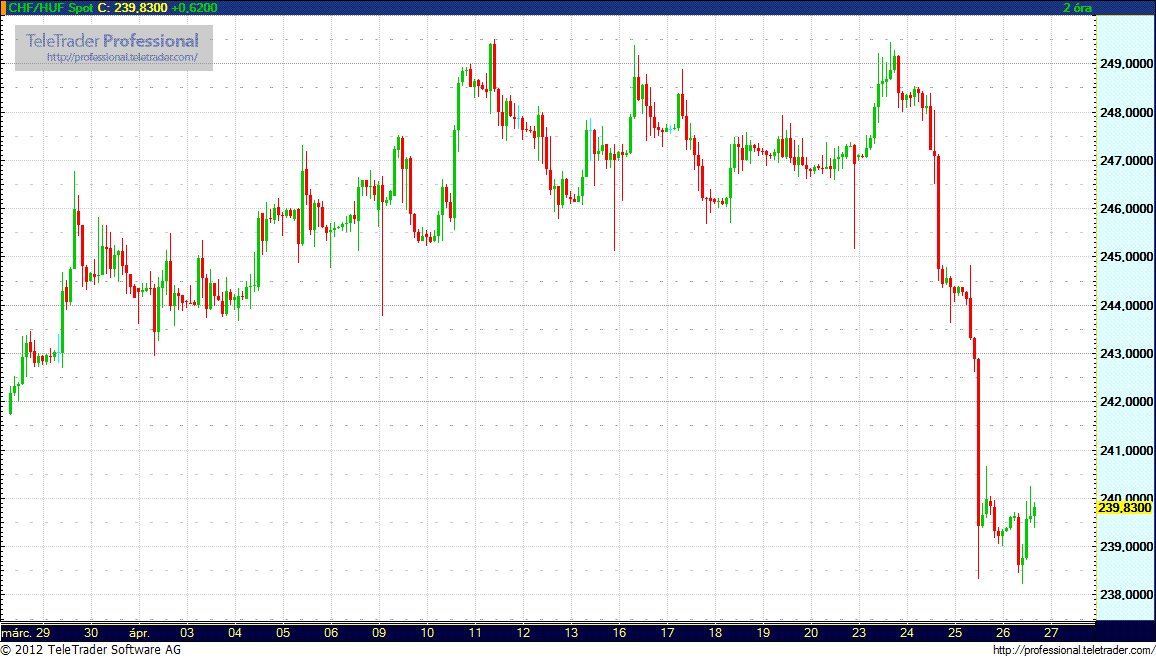Click the yellow 239,8300 current price marker
The height and width of the screenshot is (659, 1156).
(1125, 508)
